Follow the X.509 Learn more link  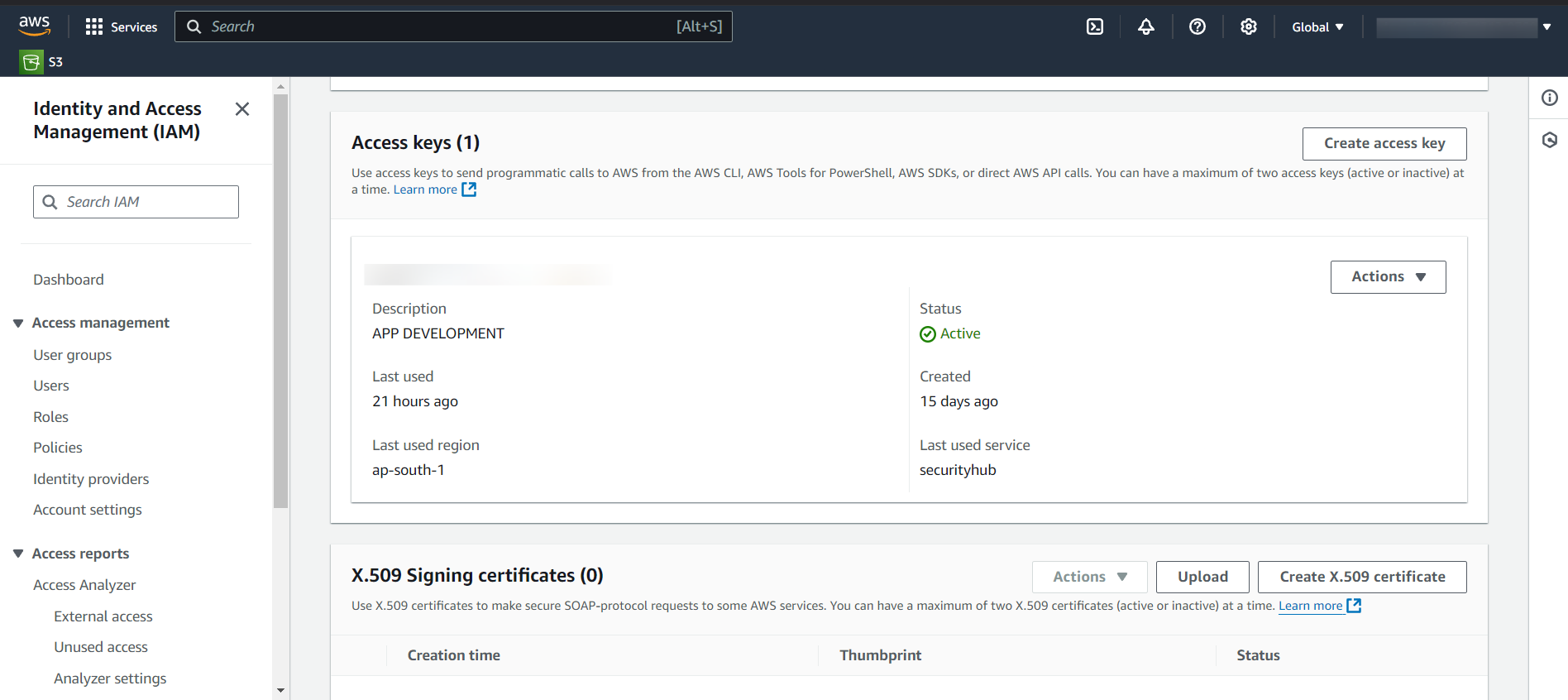point(1311,606)
